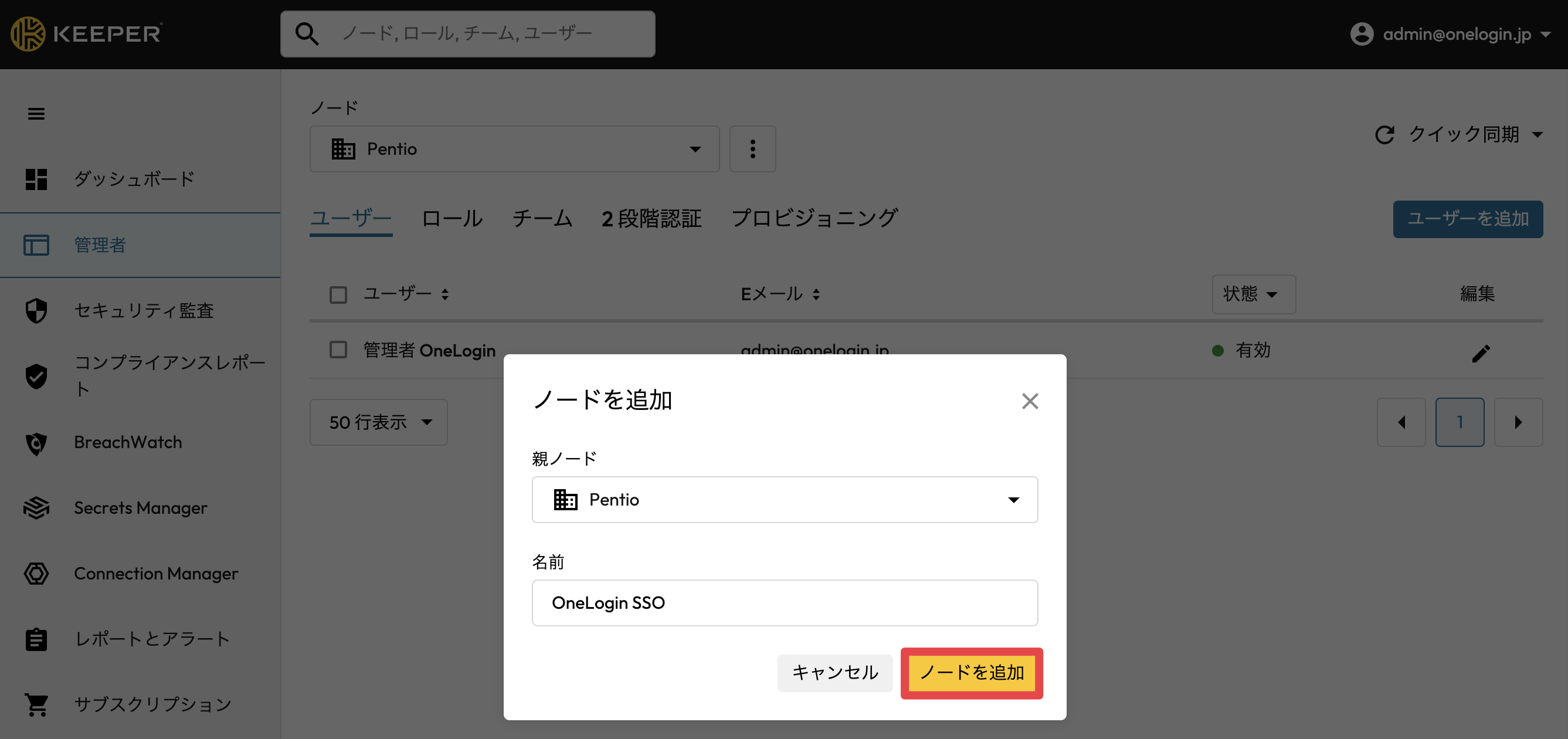
Task: Switch to the ロール tab
Action: pos(452,219)
